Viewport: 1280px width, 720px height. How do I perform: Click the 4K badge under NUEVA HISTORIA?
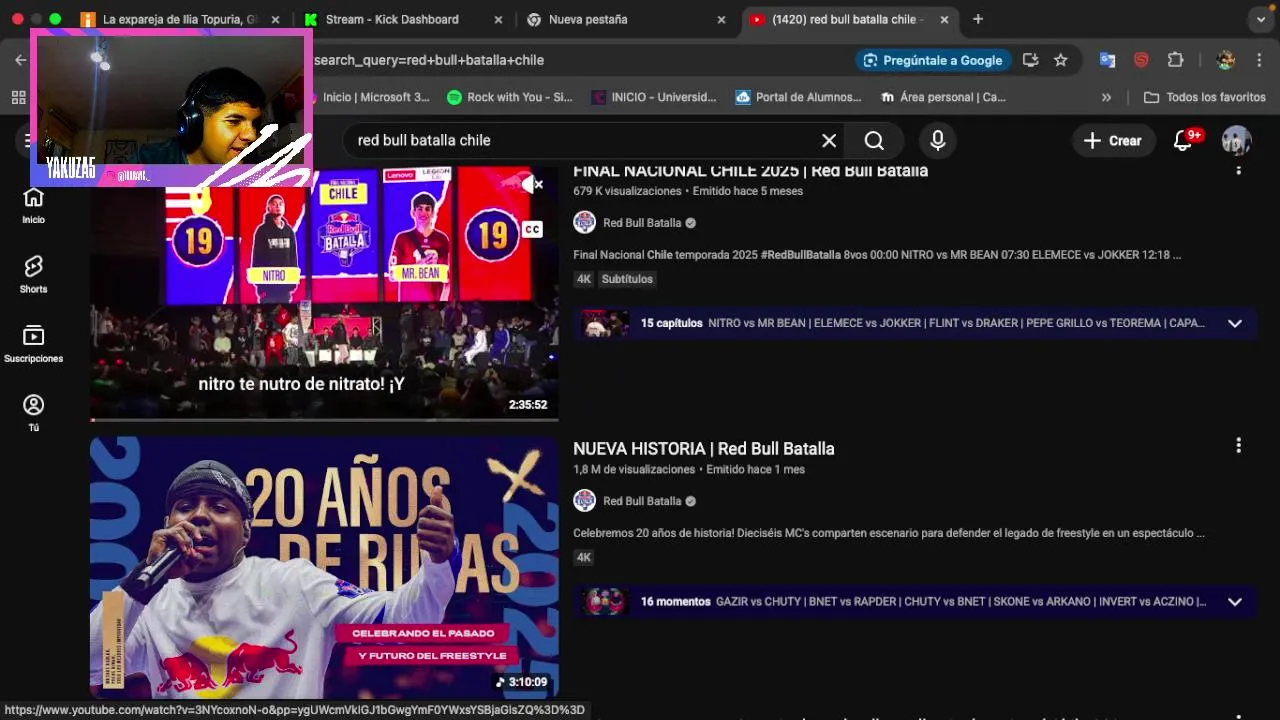[x=584, y=557]
